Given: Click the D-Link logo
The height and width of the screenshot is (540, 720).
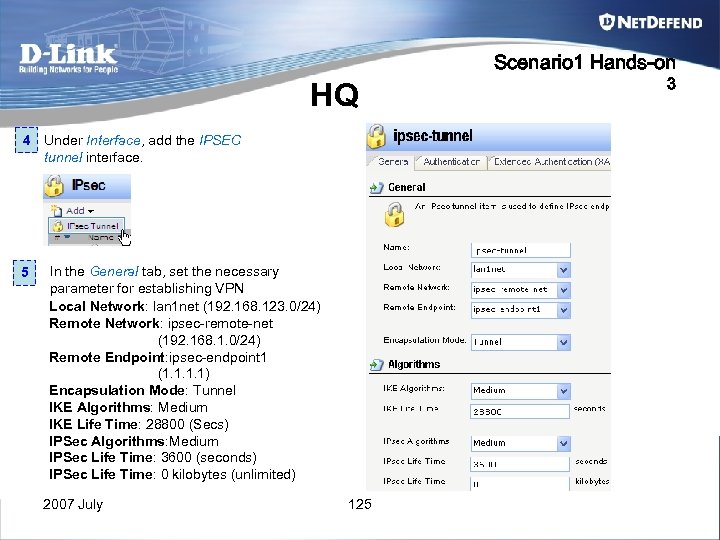Looking at the screenshot, I should (x=68, y=58).
